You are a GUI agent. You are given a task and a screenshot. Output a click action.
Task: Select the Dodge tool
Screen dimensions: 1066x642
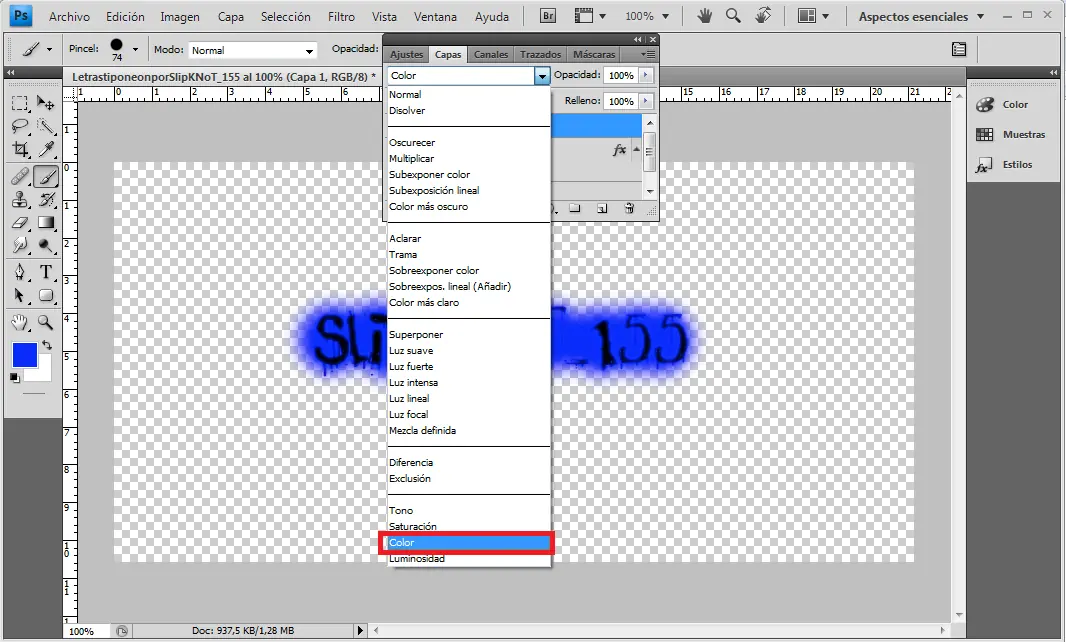[x=46, y=246]
